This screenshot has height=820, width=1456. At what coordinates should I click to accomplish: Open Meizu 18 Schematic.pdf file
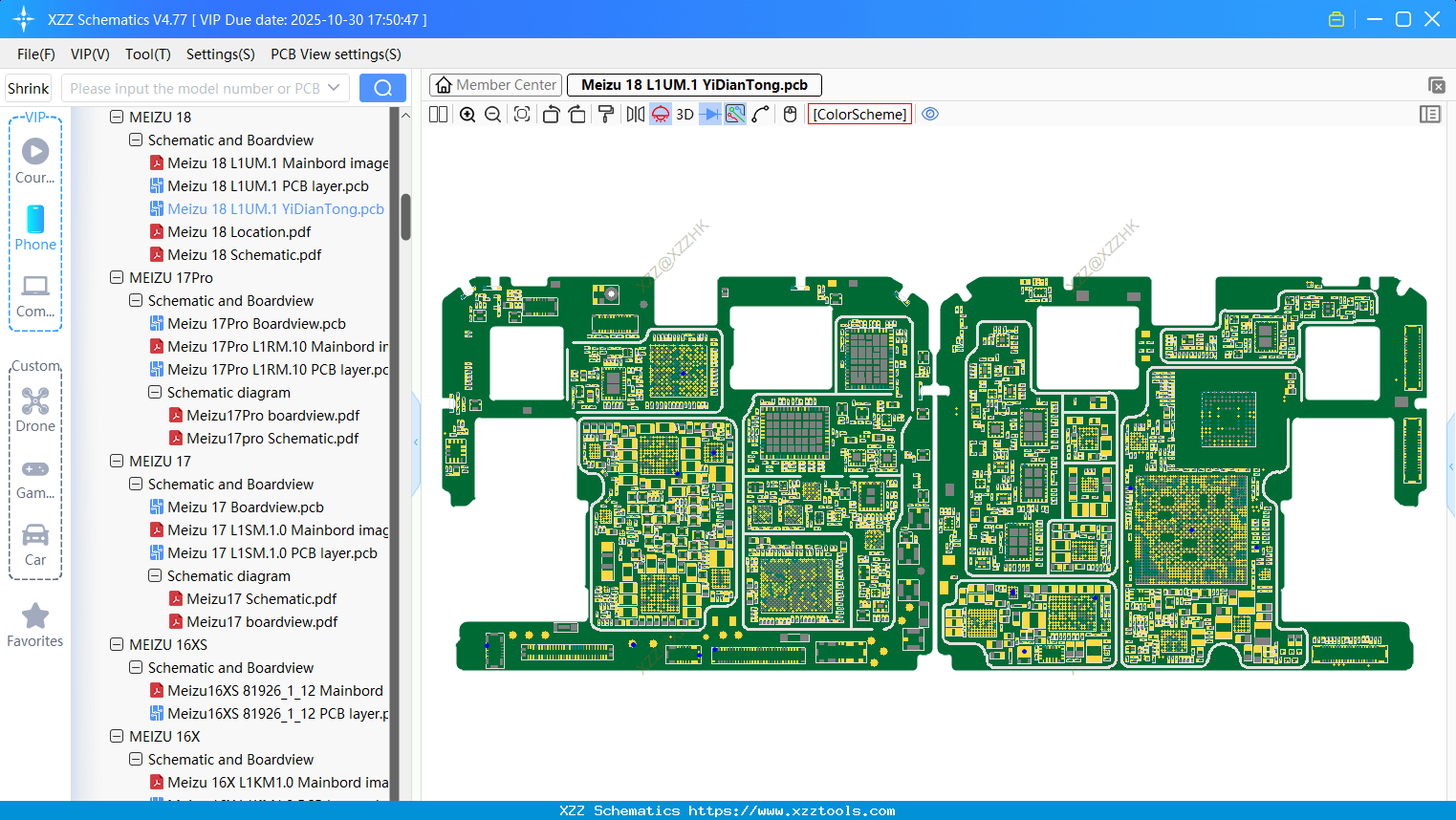[244, 255]
